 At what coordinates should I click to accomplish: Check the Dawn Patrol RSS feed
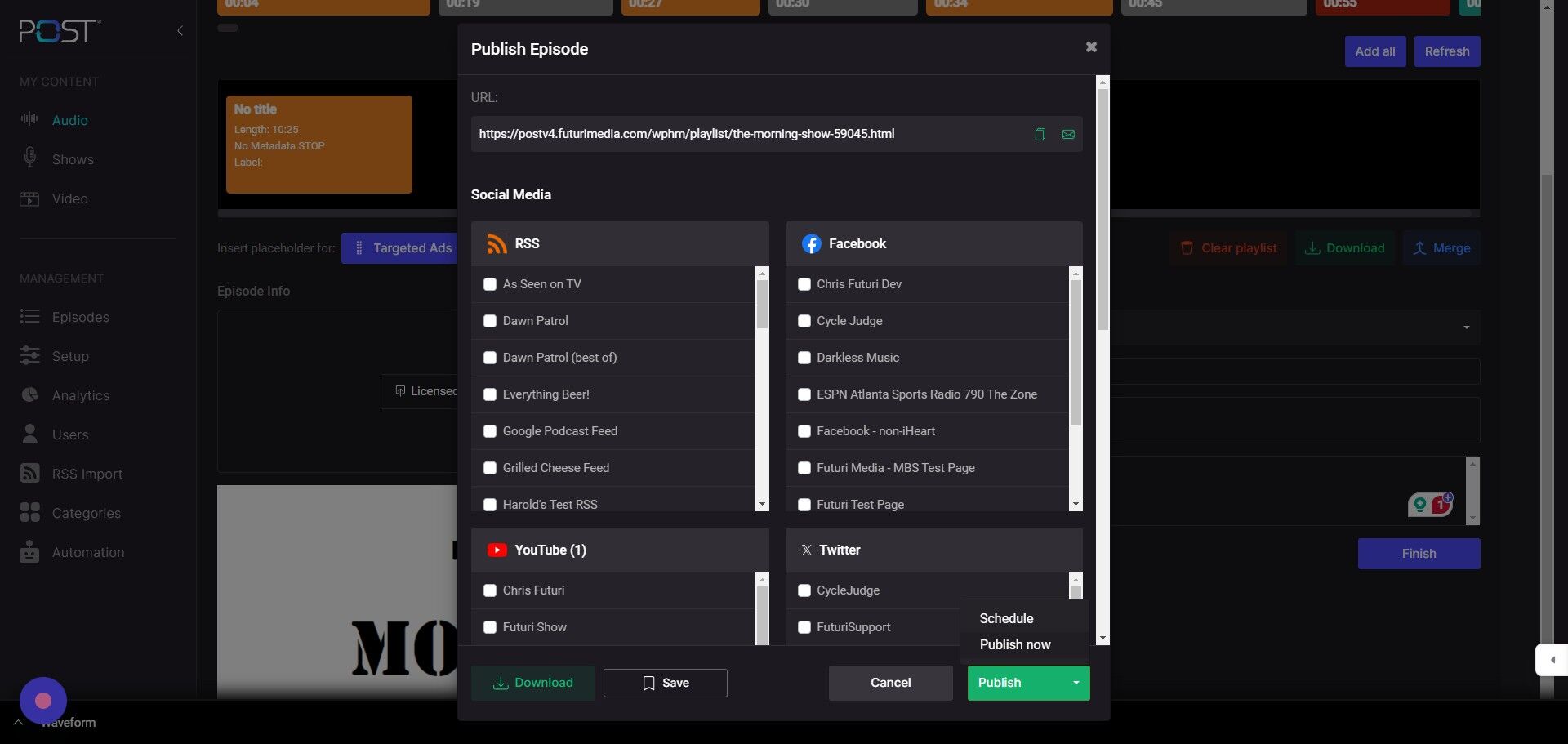tap(490, 321)
